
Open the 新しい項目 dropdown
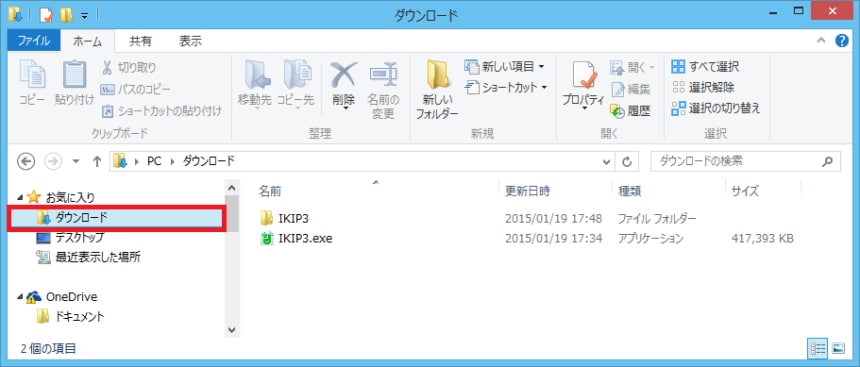[x=505, y=67]
